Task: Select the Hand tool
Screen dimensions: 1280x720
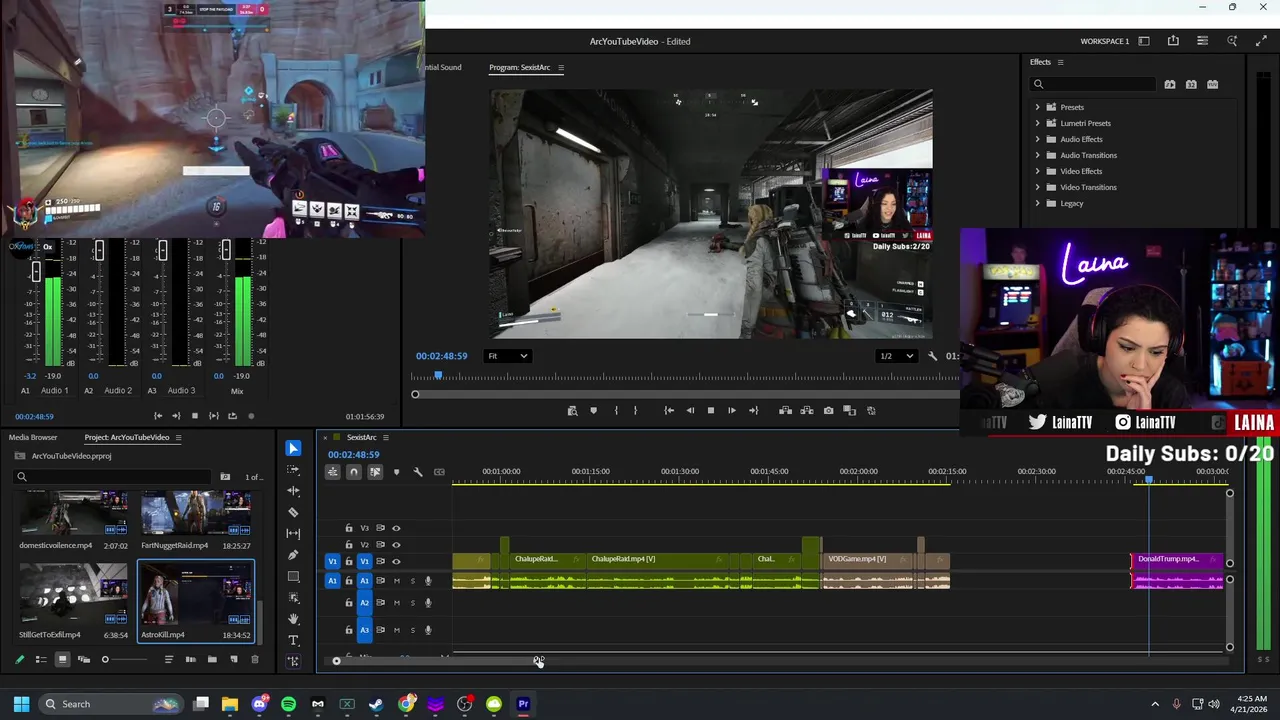Action: tap(293, 619)
